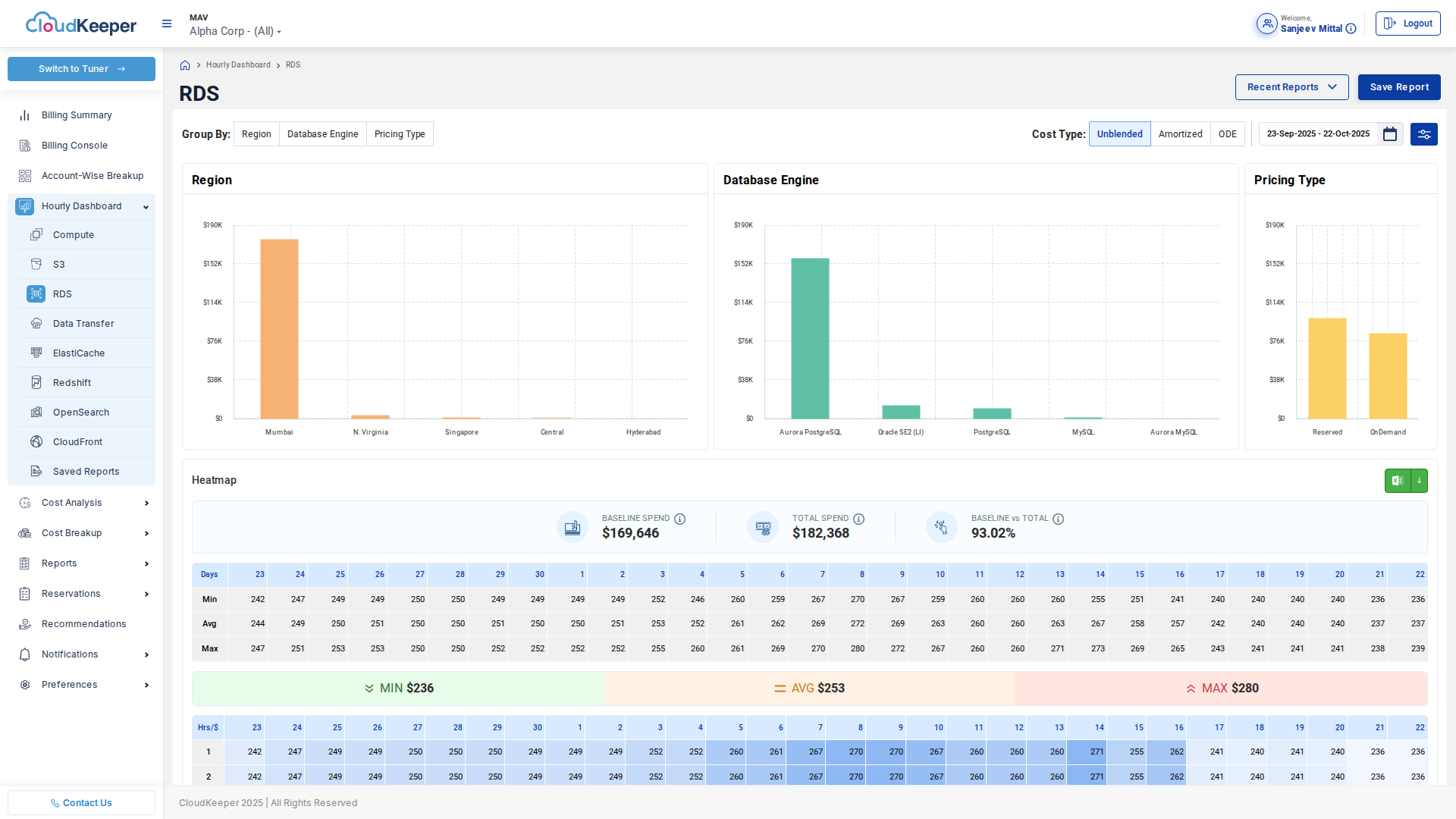Click the hamburger menu icon
The height and width of the screenshot is (819, 1456).
coord(167,24)
